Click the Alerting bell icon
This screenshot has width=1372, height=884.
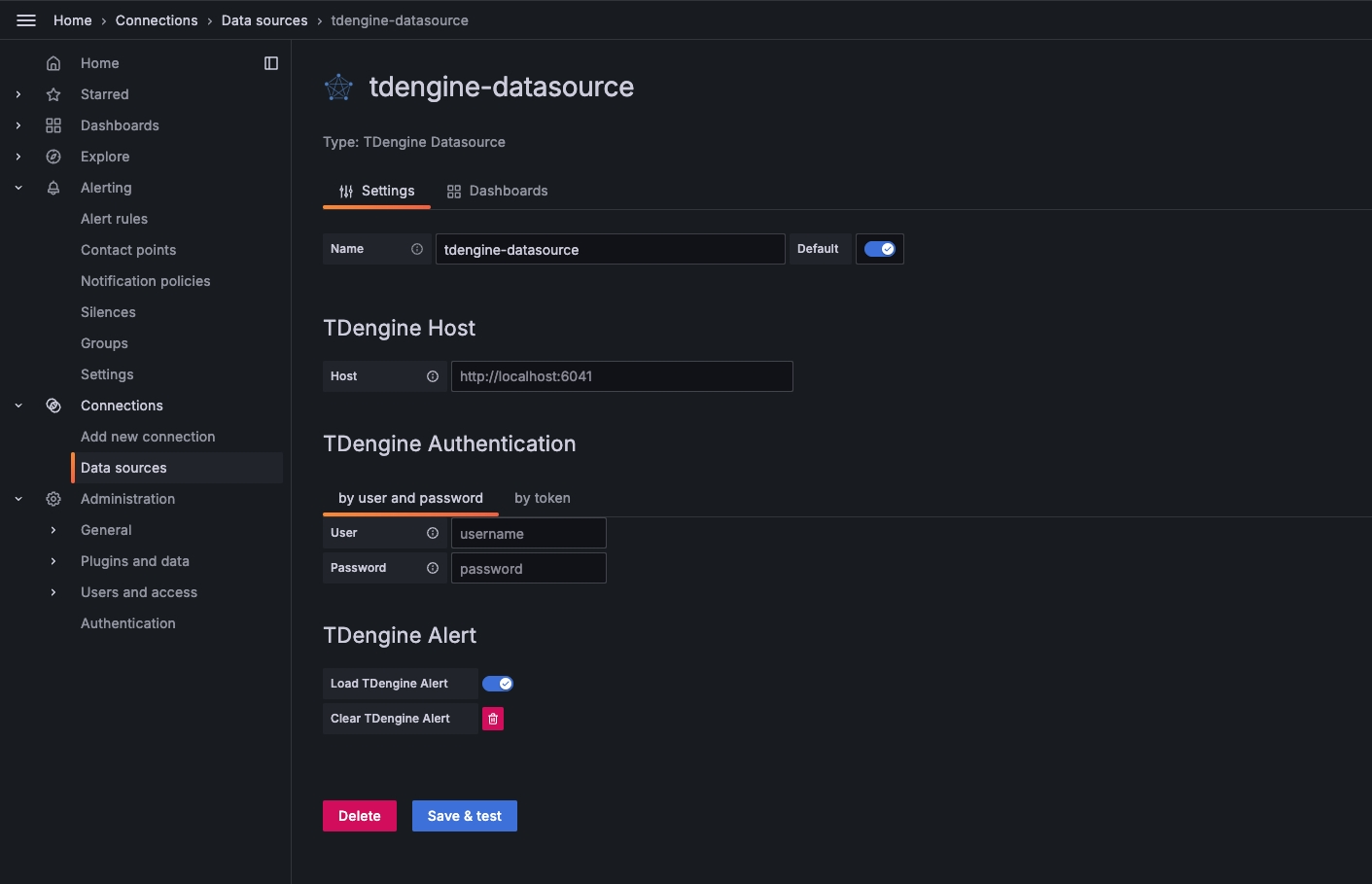pos(53,188)
